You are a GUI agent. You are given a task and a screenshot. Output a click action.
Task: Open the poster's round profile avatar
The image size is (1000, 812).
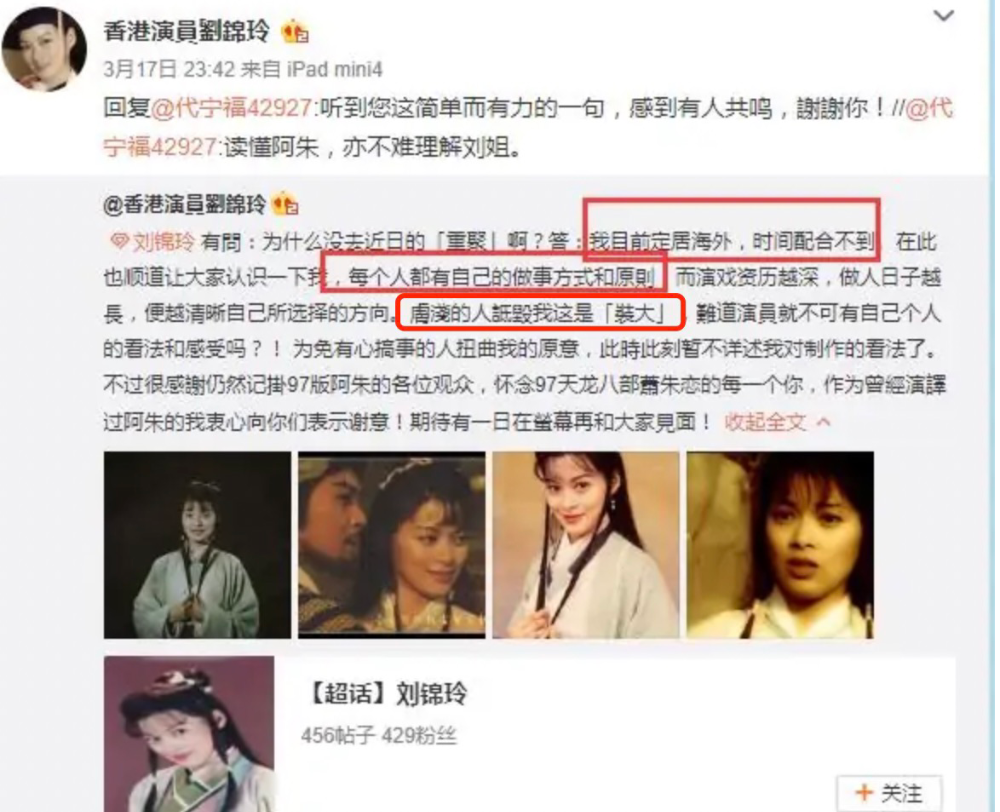coord(45,50)
